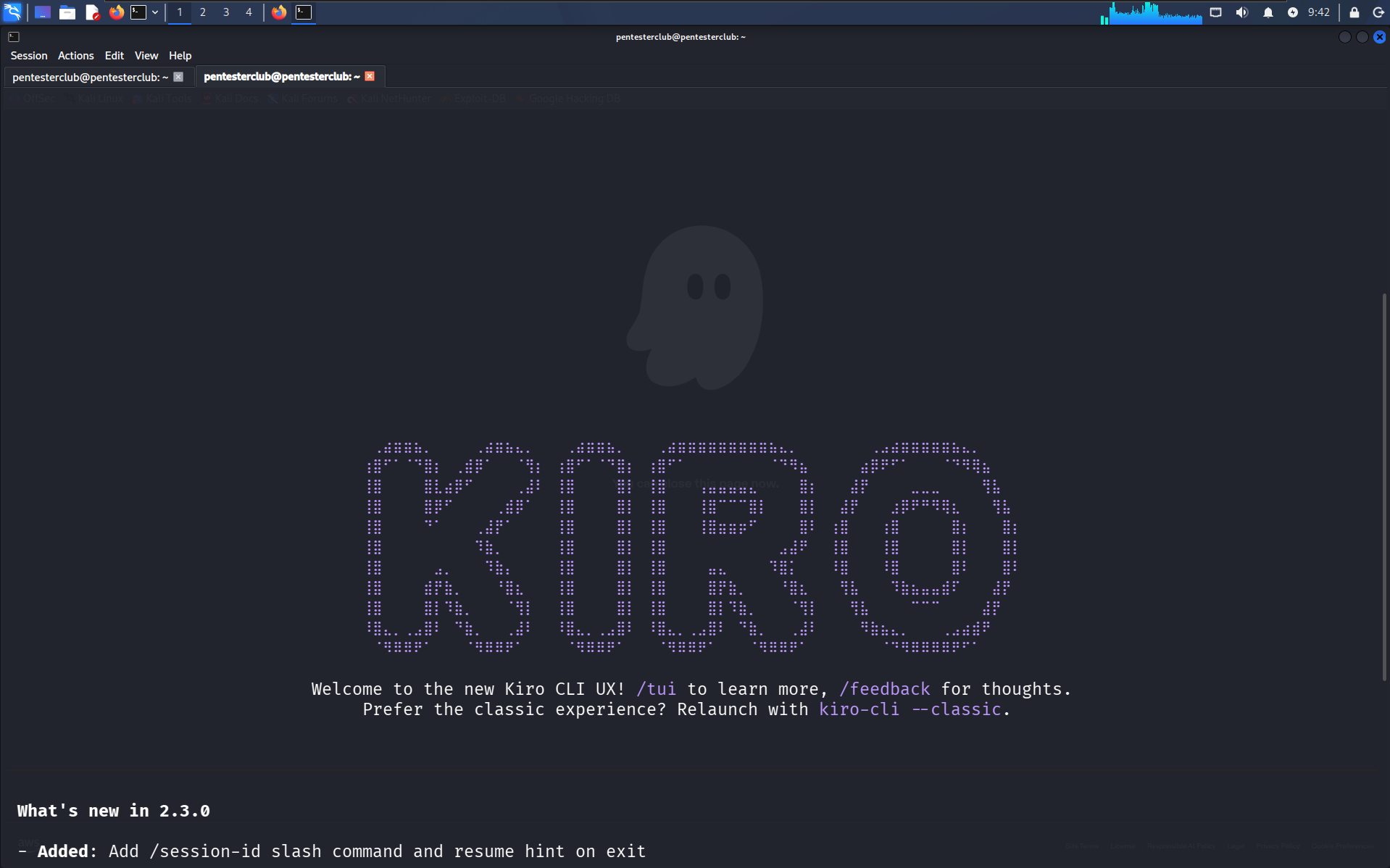Click the show desktop panel icon
Viewport: 1390px width, 868px height.
click(x=43, y=12)
